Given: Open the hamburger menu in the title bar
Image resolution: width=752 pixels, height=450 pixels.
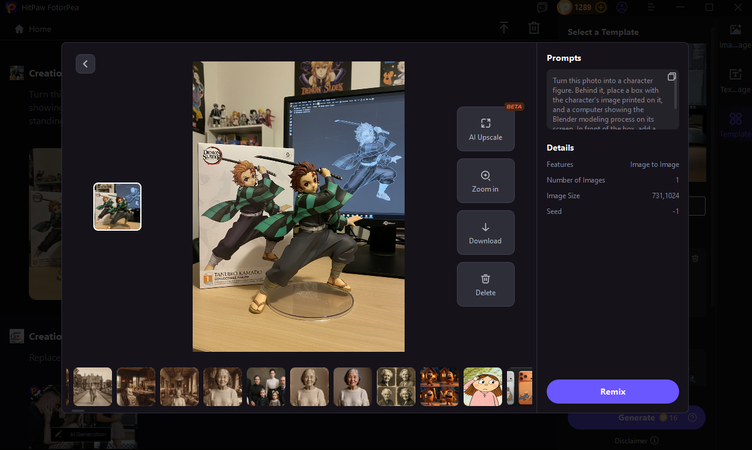Looking at the screenshot, I should point(651,7).
